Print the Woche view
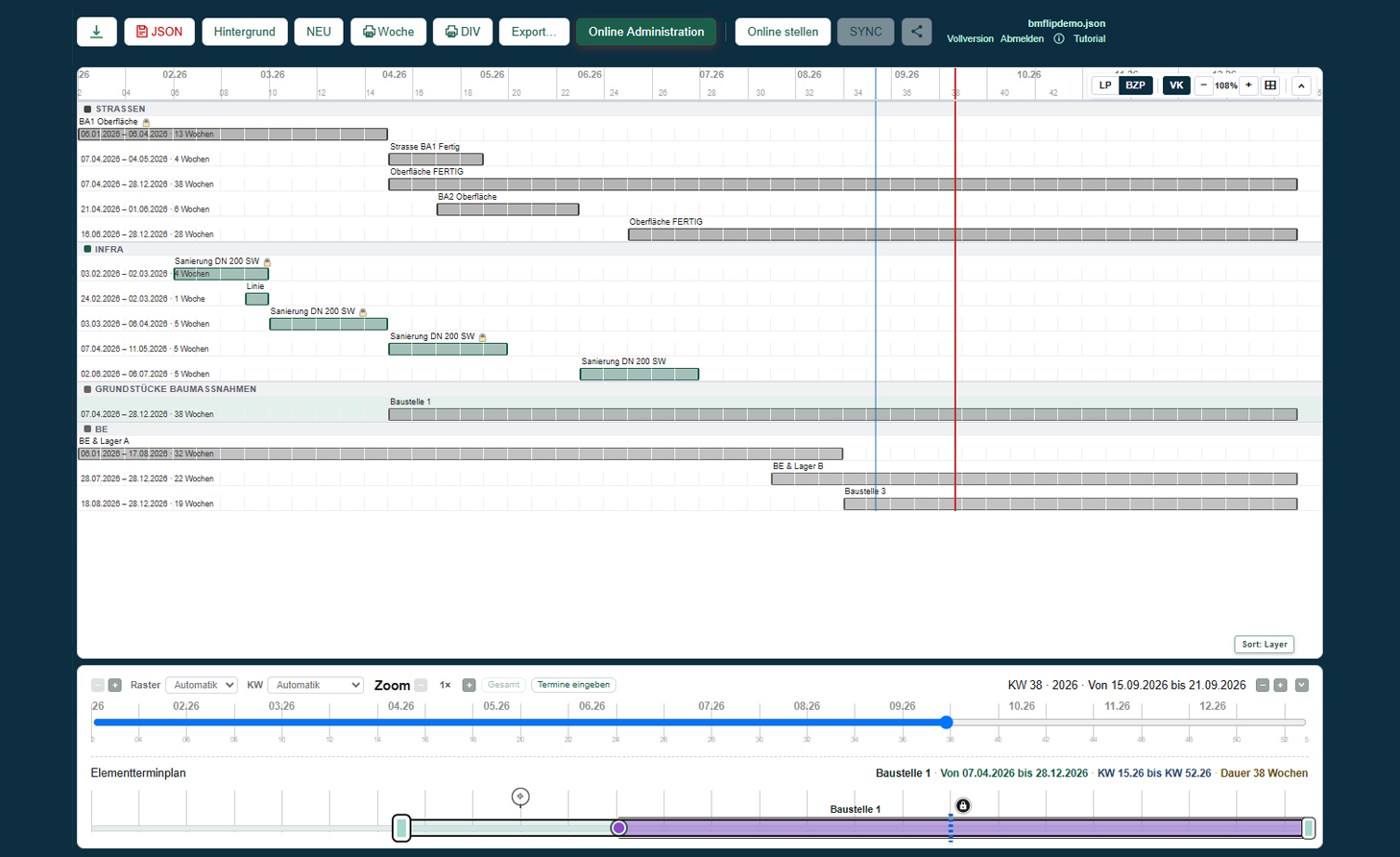Viewport: 1400px width, 857px height. (x=389, y=32)
